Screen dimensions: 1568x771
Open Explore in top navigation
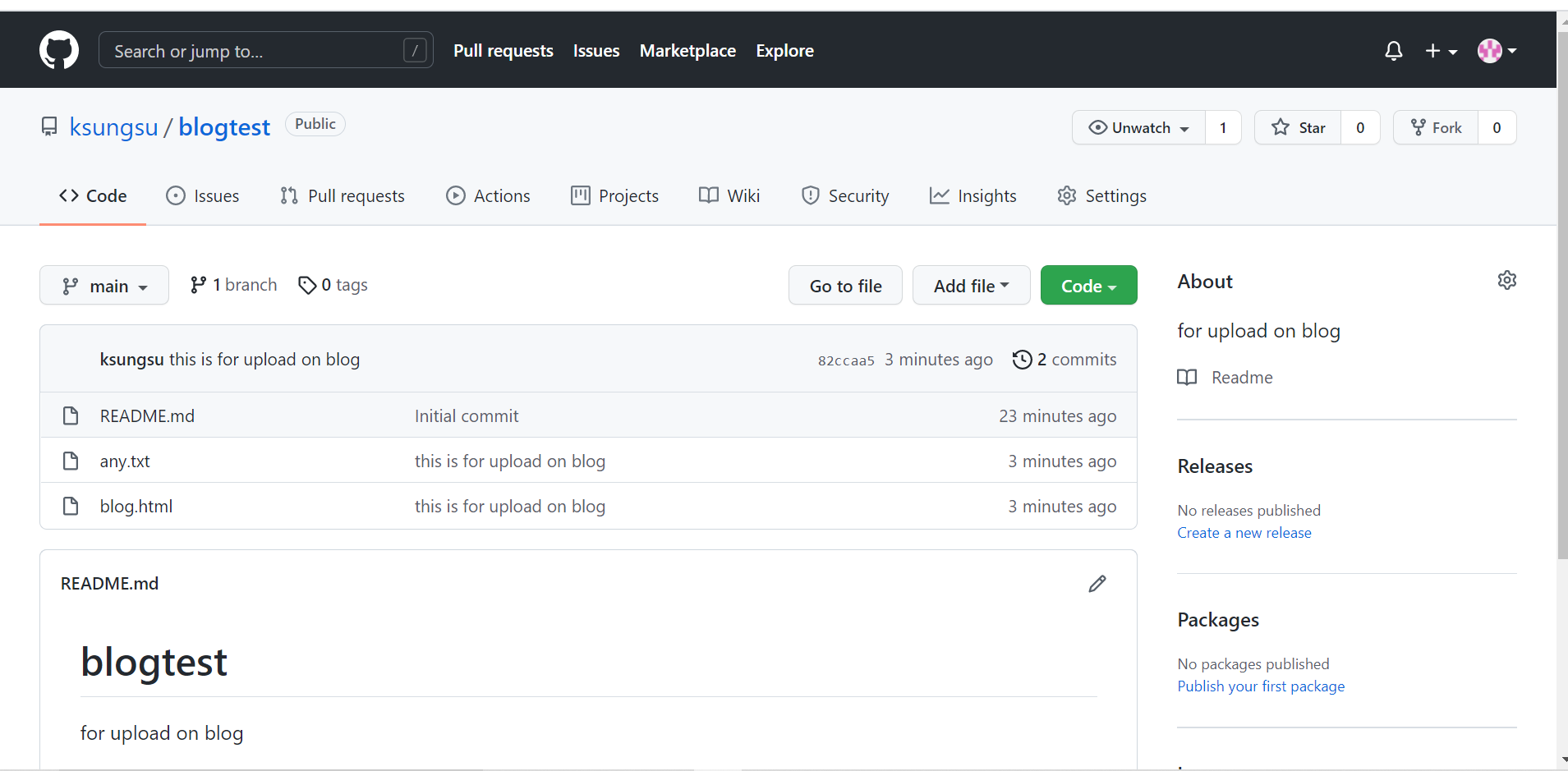[784, 51]
